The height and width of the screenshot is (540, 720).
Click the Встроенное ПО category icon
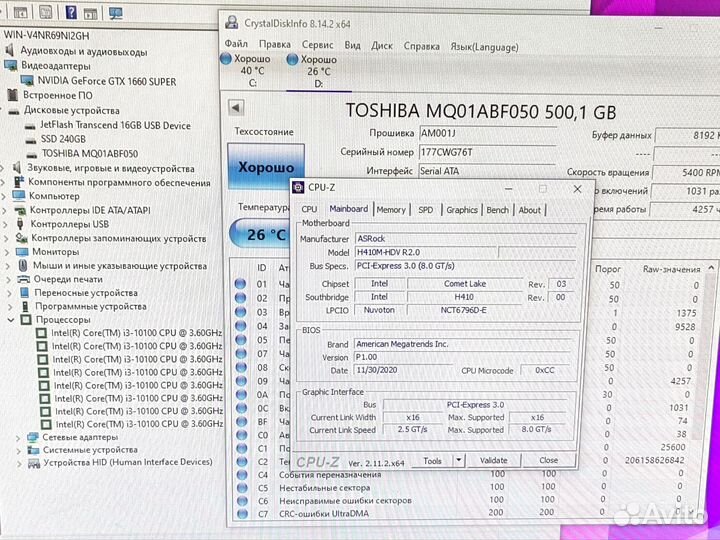pyautogui.click(x=12, y=95)
